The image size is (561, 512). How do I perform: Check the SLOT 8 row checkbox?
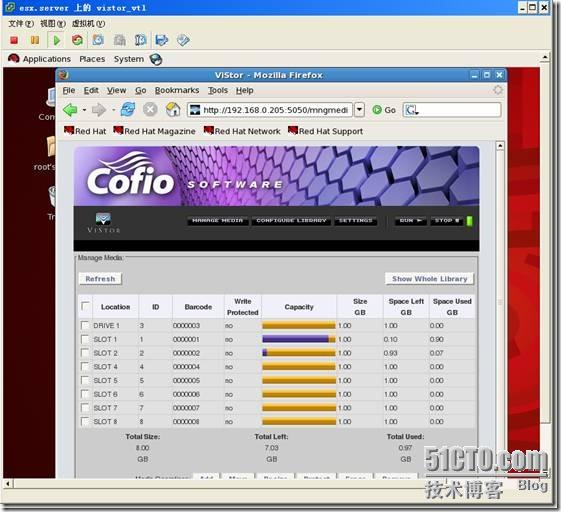pos(85,421)
